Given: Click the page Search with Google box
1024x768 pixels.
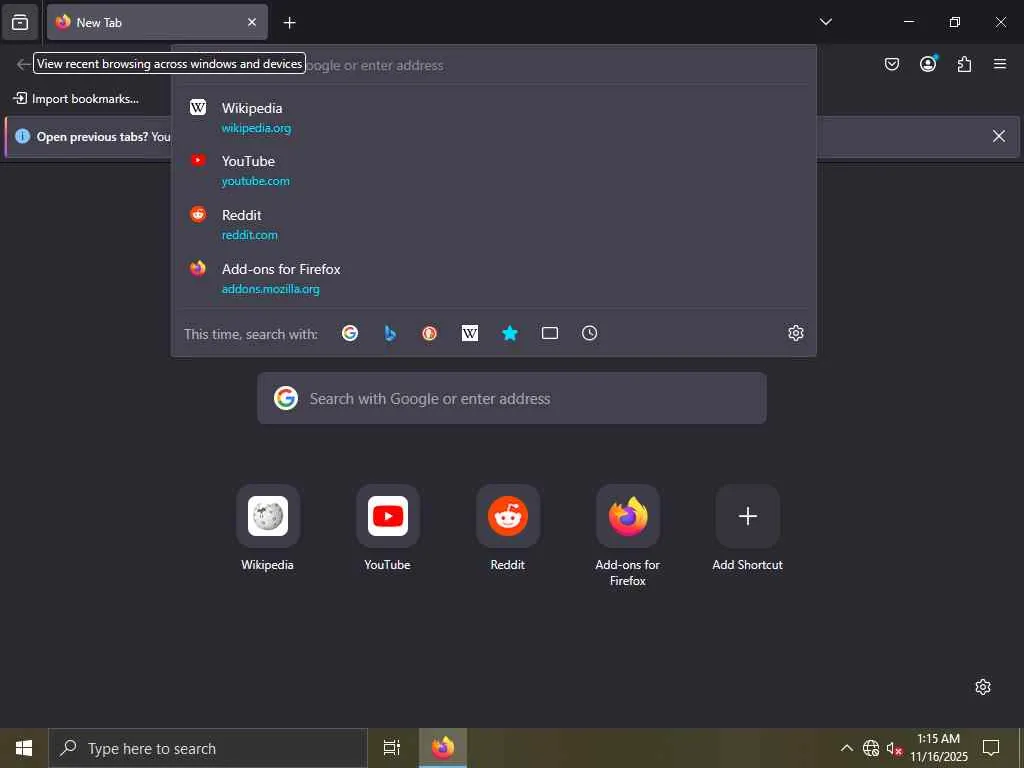Looking at the screenshot, I should click(x=511, y=398).
